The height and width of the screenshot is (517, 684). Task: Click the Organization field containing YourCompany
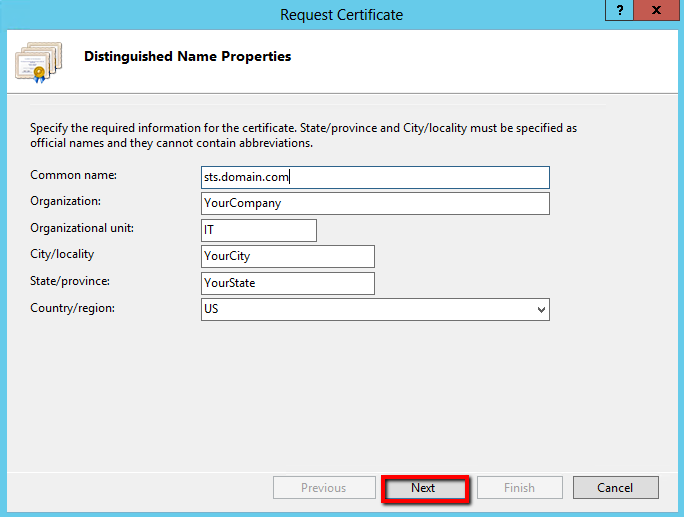click(375, 203)
